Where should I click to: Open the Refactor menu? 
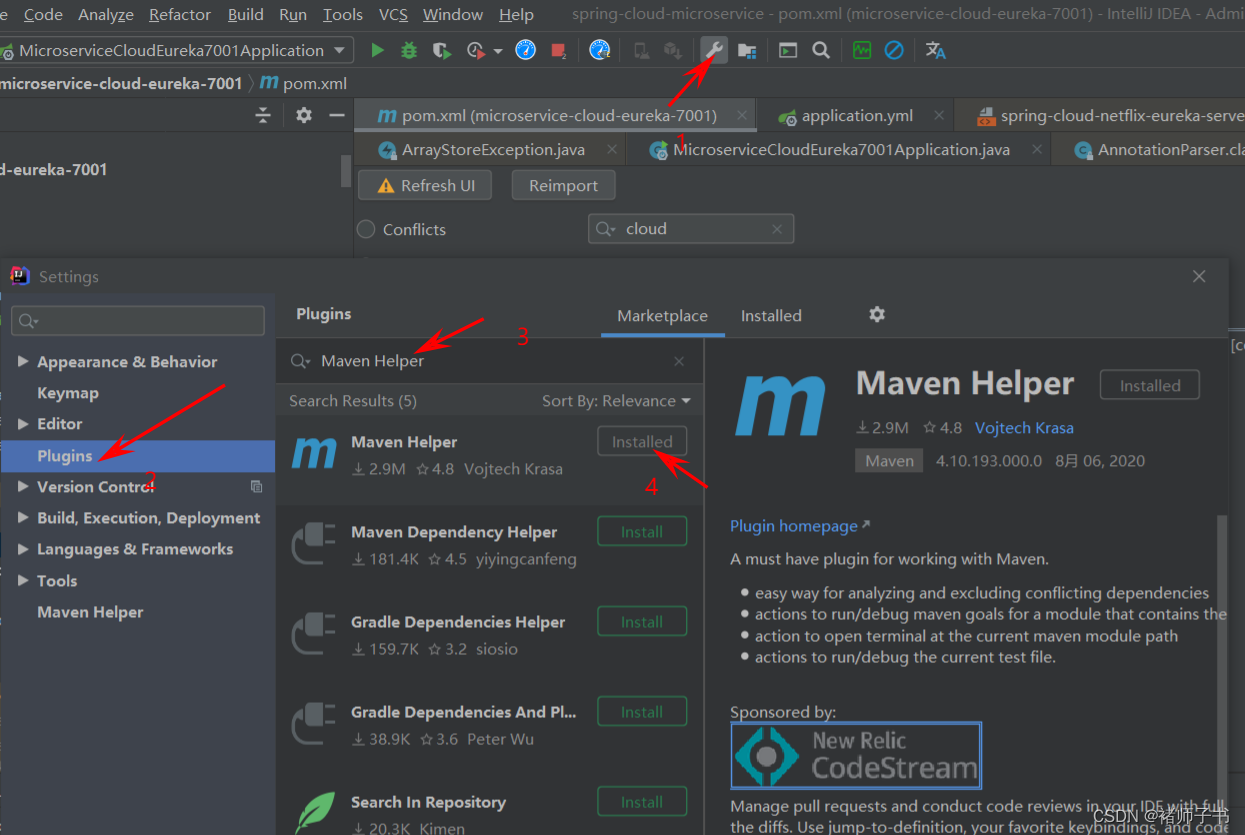180,14
